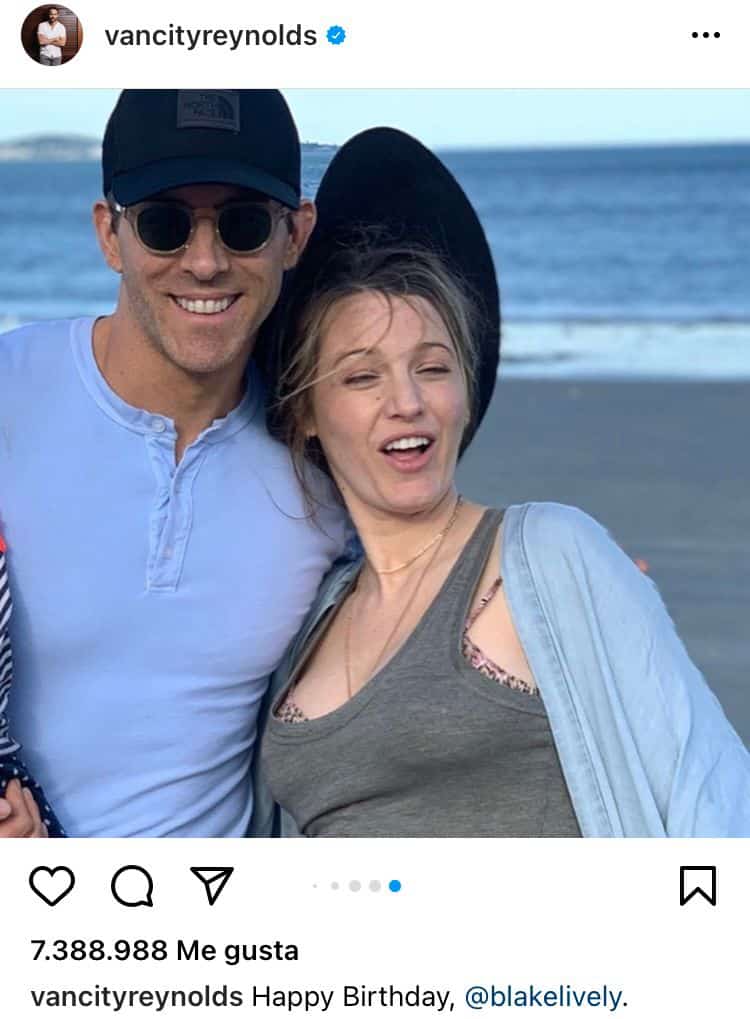Save the post with the bookmark icon
The width and height of the screenshot is (750, 1019).
(698, 885)
